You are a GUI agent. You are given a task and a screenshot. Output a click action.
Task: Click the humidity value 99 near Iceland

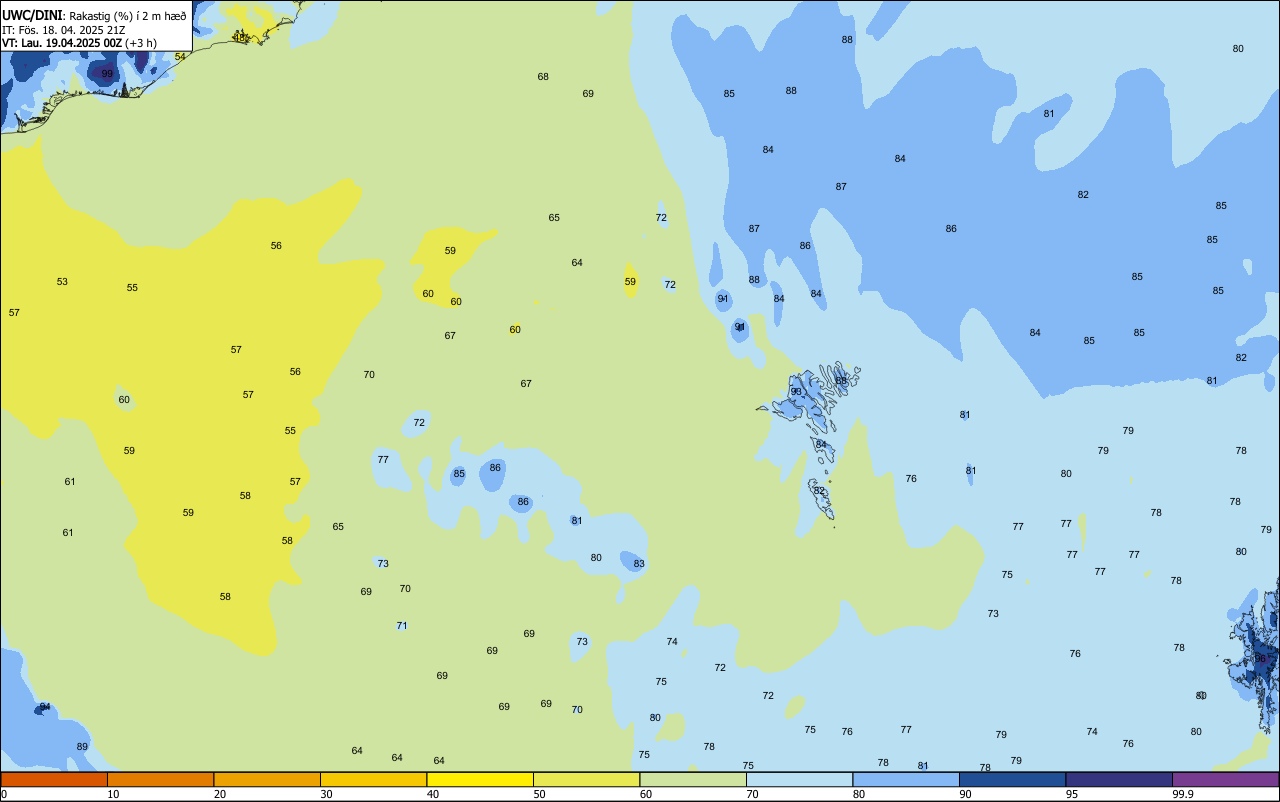coord(107,73)
